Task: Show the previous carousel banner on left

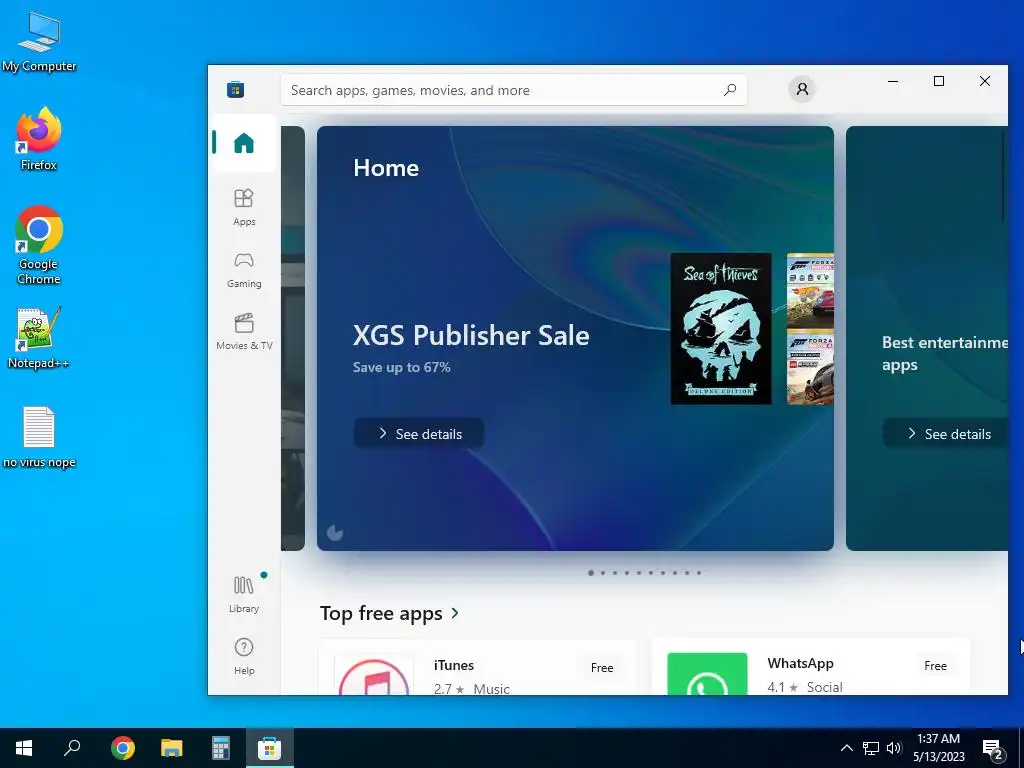Action: [293, 338]
